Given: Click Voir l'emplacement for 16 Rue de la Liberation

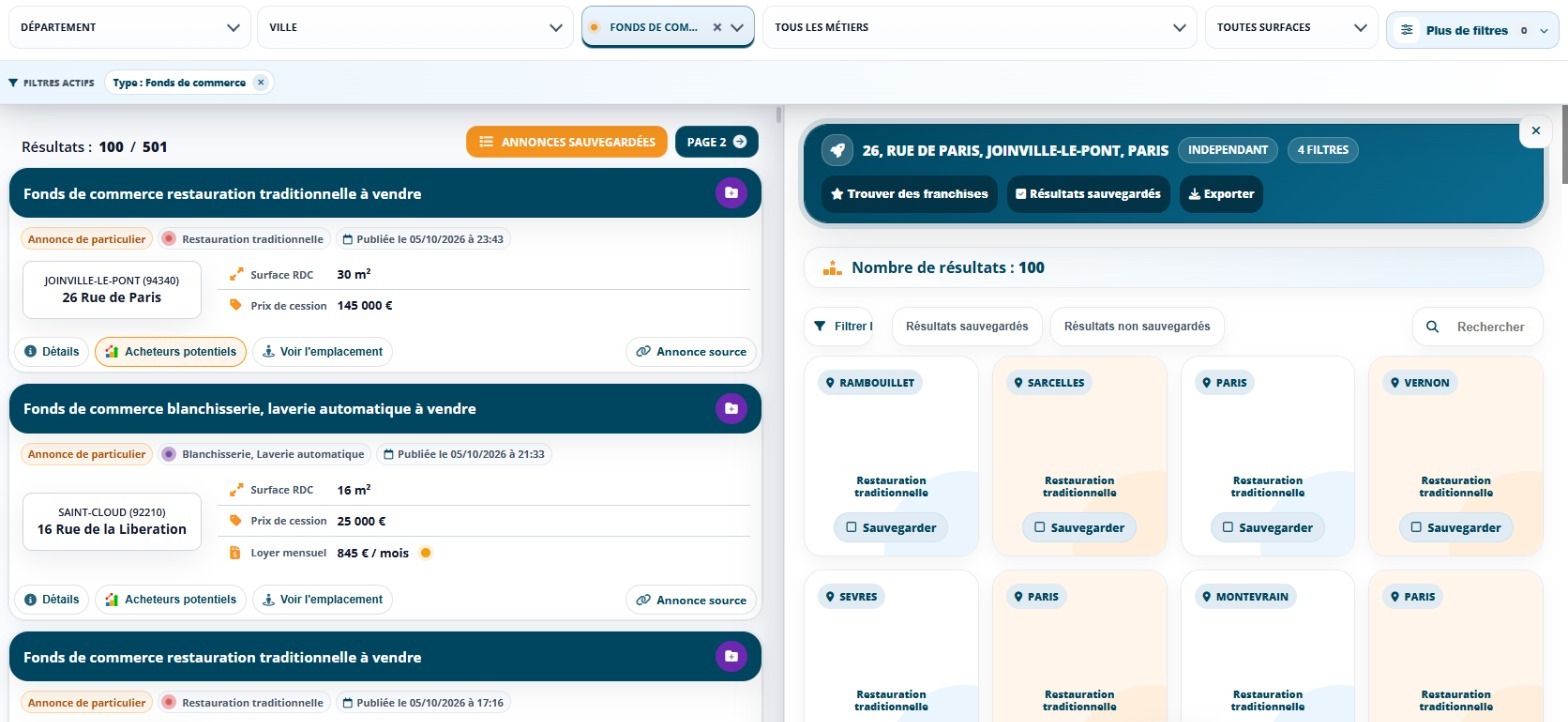Looking at the screenshot, I should pyautogui.click(x=322, y=600).
